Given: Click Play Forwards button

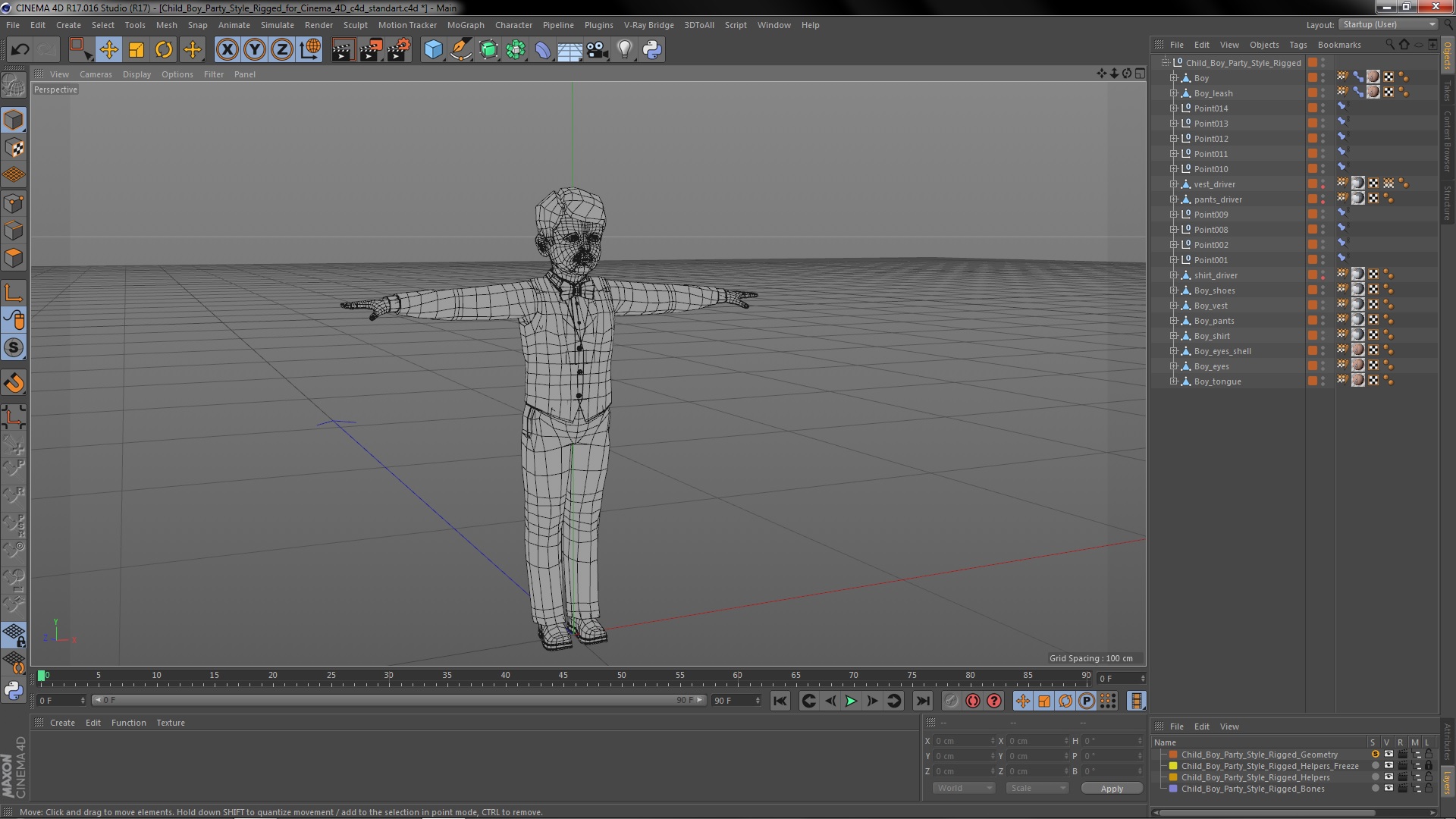Looking at the screenshot, I should (x=851, y=701).
